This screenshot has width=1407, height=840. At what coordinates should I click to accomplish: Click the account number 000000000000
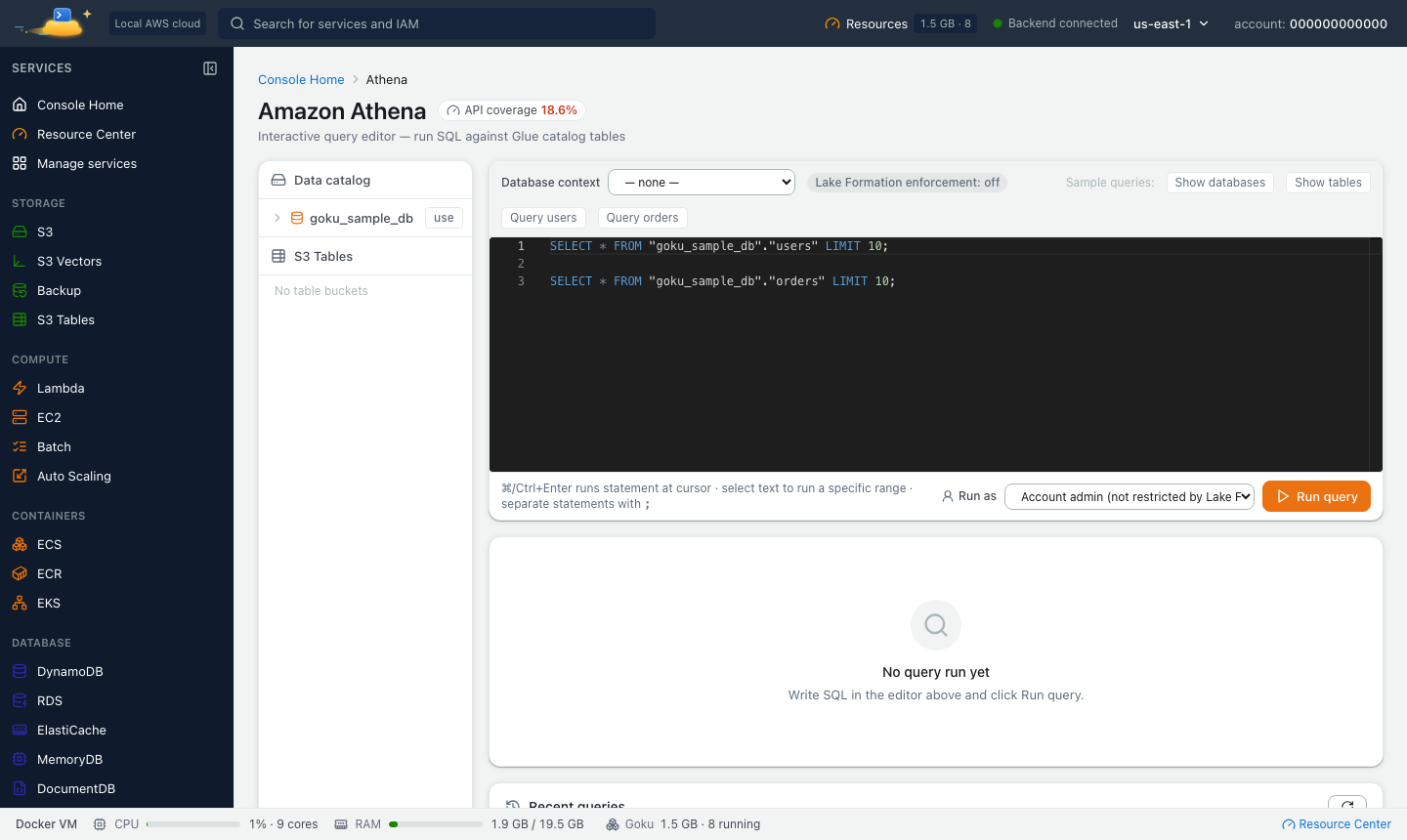coord(1338,23)
